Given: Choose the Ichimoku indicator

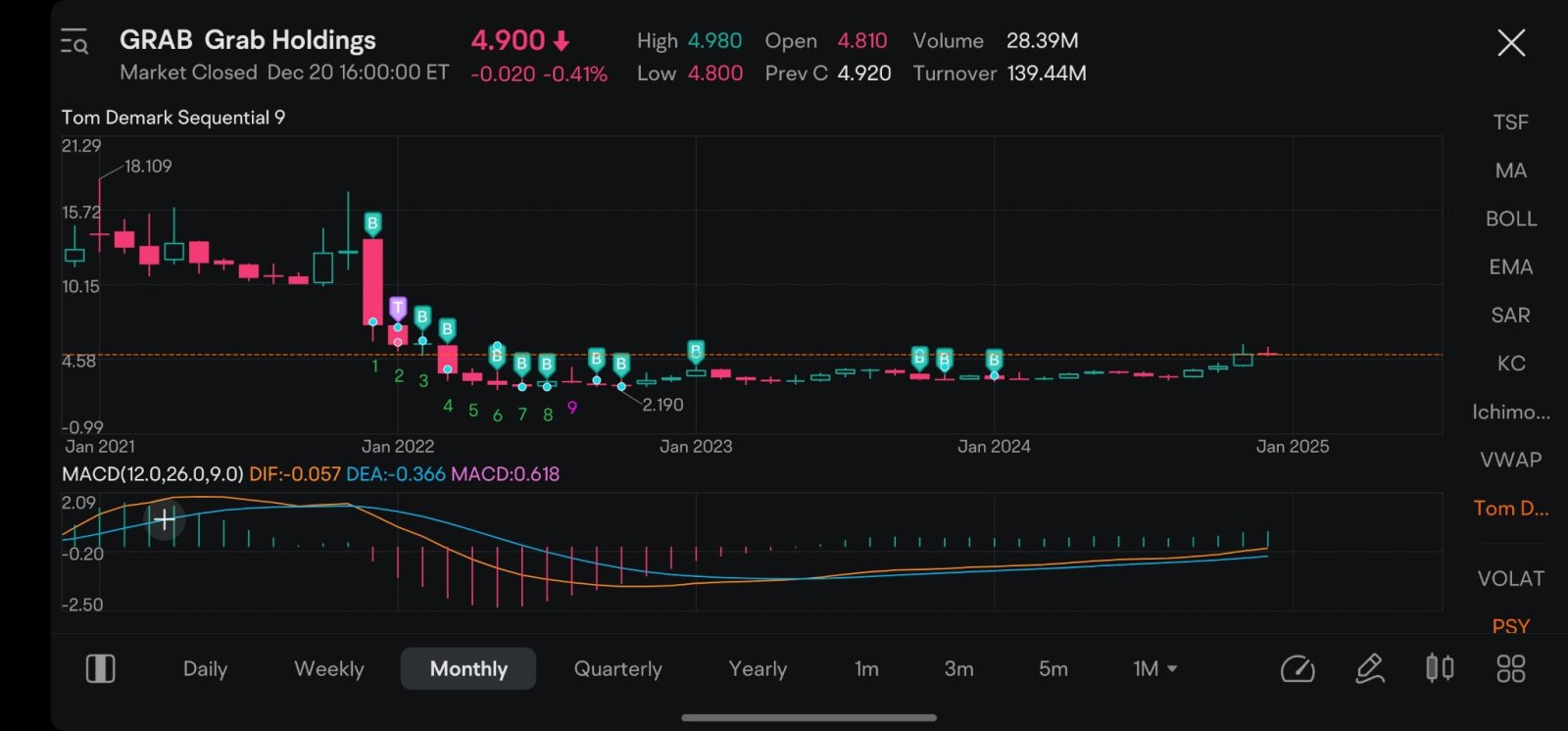Looking at the screenshot, I should [x=1510, y=412].
